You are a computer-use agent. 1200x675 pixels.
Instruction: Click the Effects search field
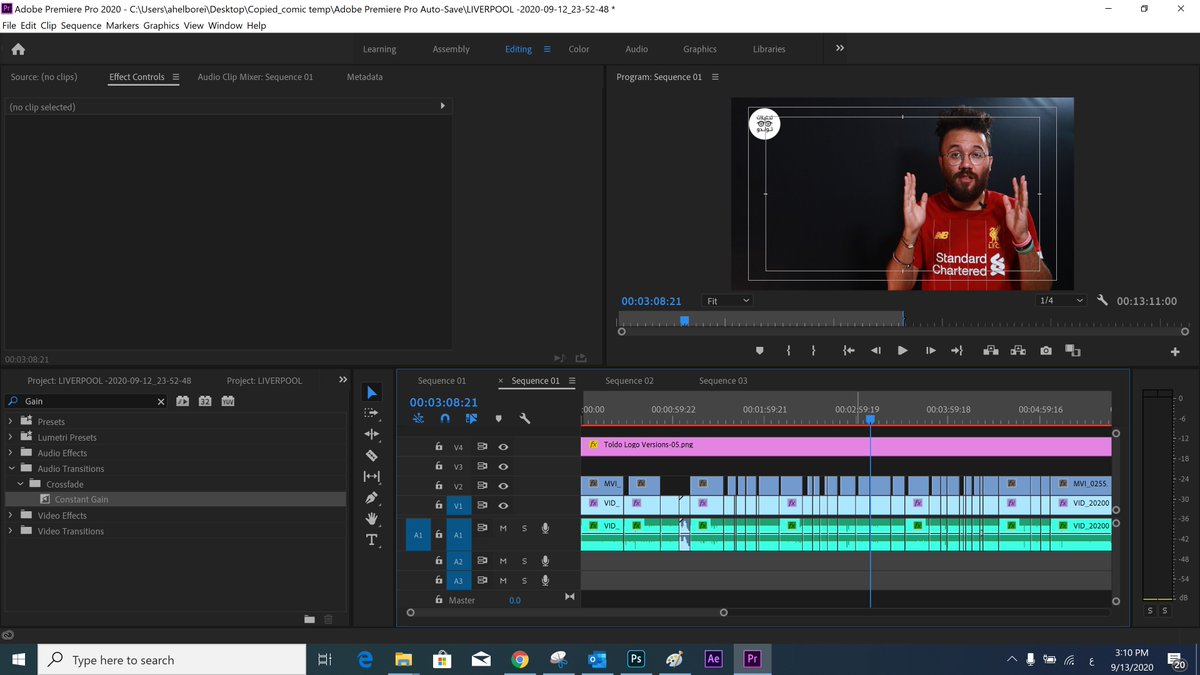pos(88,401)
